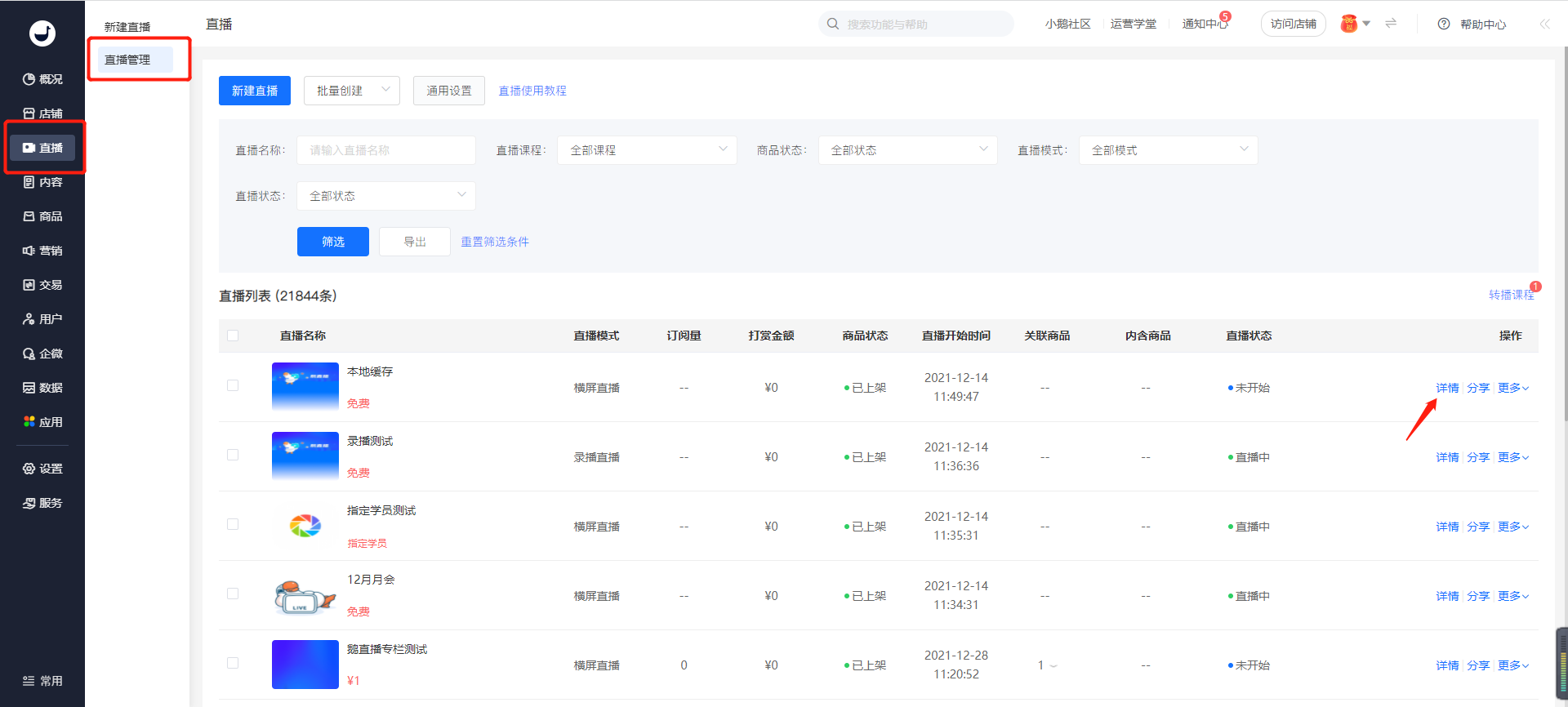Check the box for 录播测试 row

tap(233, 455)
